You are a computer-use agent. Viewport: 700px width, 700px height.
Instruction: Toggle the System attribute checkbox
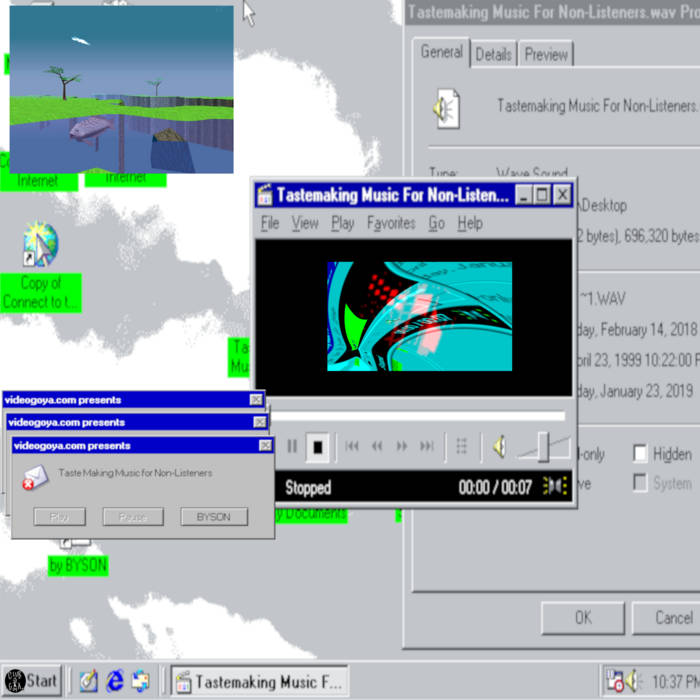point(640,483)
